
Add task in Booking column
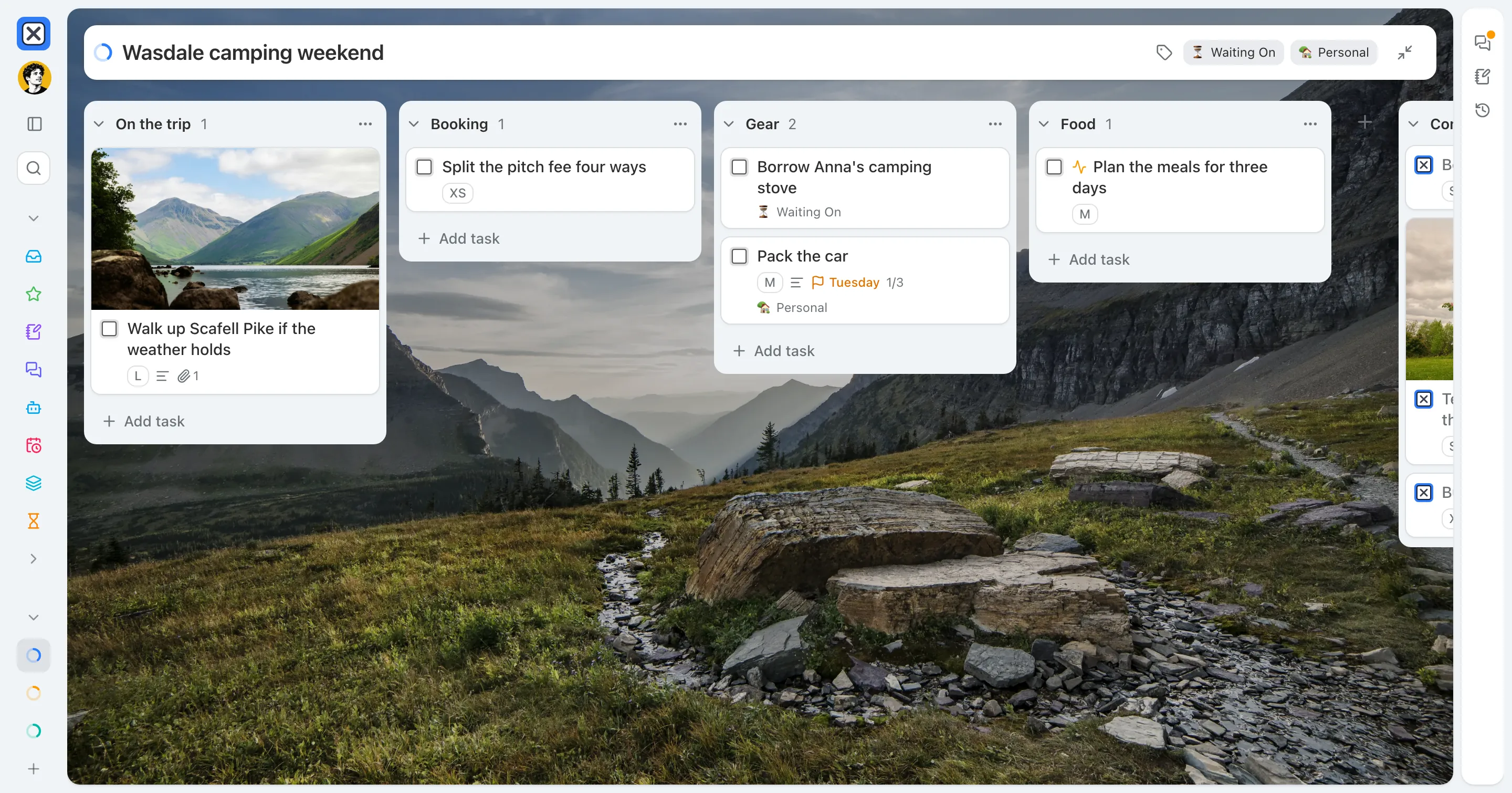tap(459, 238)
